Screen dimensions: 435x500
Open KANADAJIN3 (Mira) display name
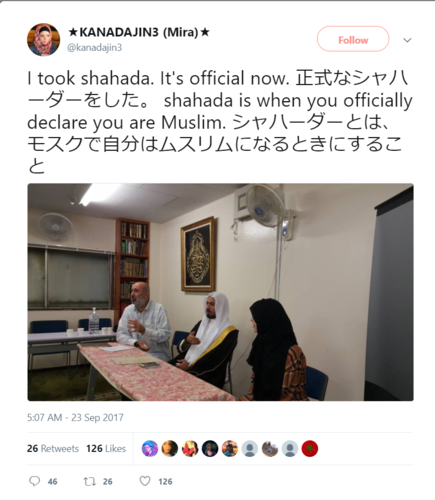(139, 32)
